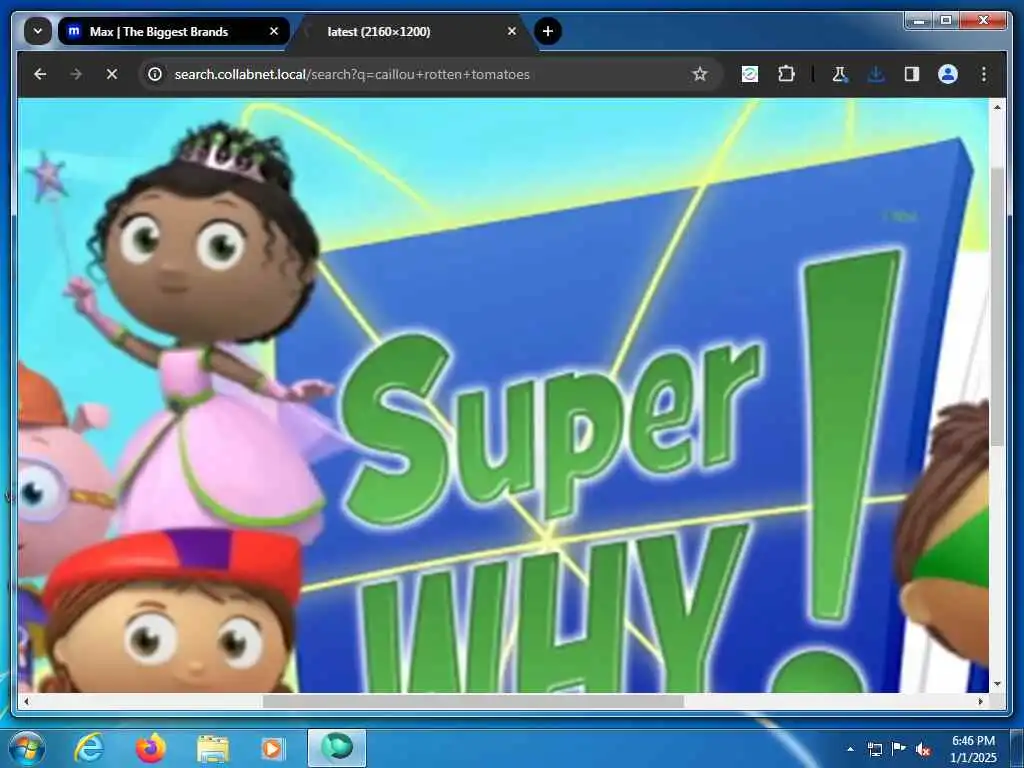Stop loading the page
This screenshot has width=1024, height=768.
112,74
